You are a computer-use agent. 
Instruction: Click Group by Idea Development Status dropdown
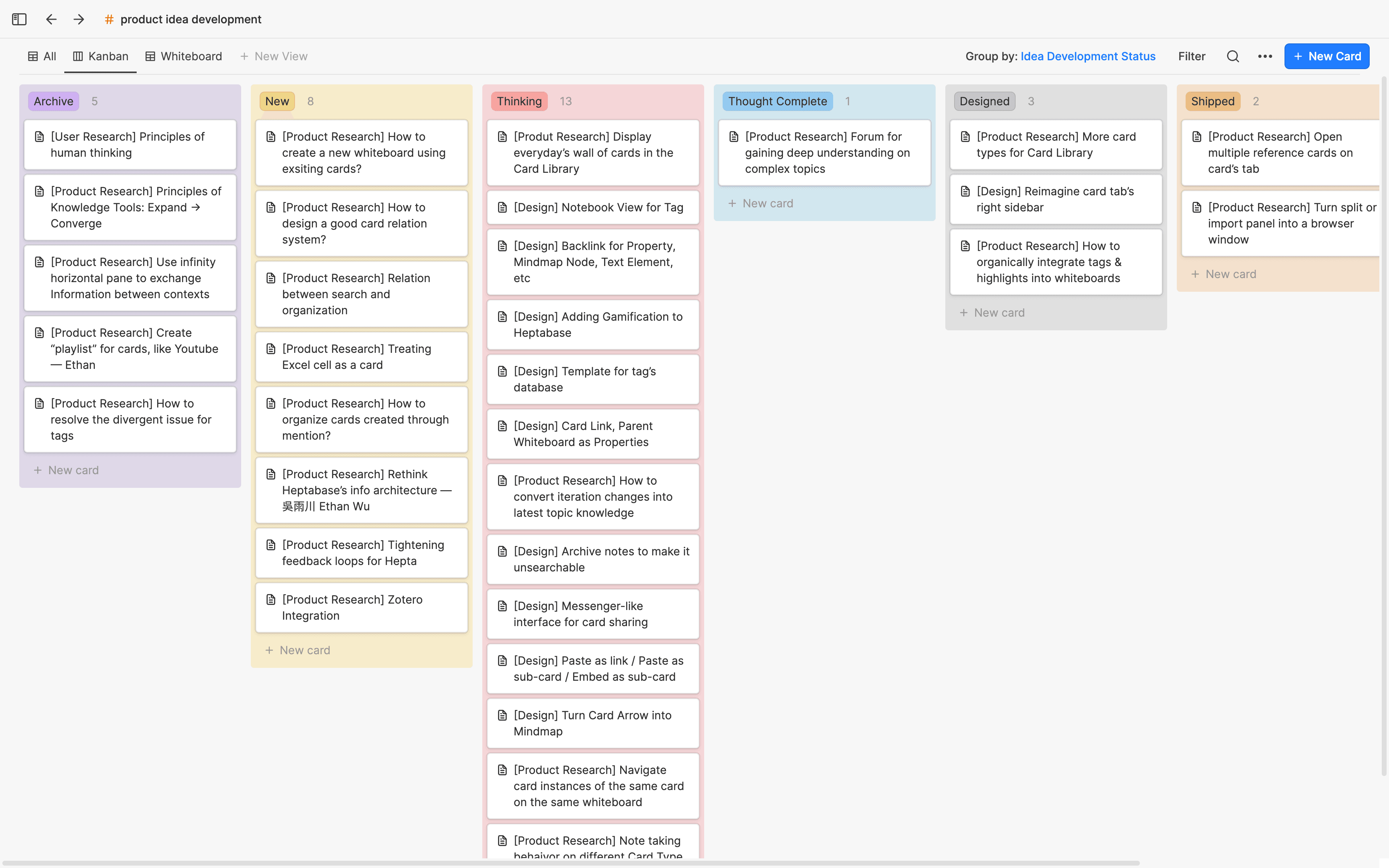point(1088,56)
